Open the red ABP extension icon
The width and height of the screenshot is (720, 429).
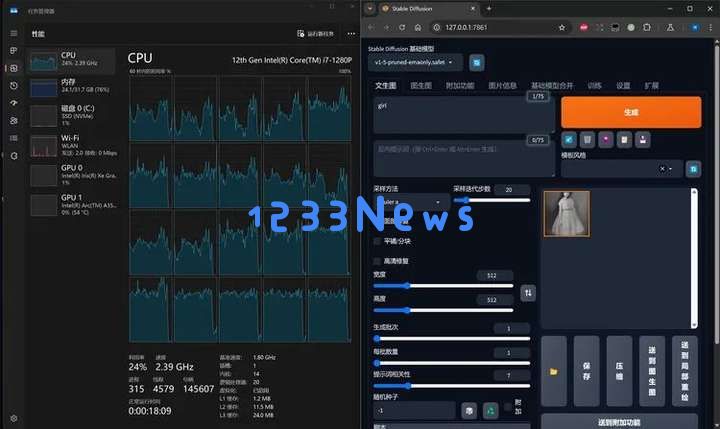(584, 28)
